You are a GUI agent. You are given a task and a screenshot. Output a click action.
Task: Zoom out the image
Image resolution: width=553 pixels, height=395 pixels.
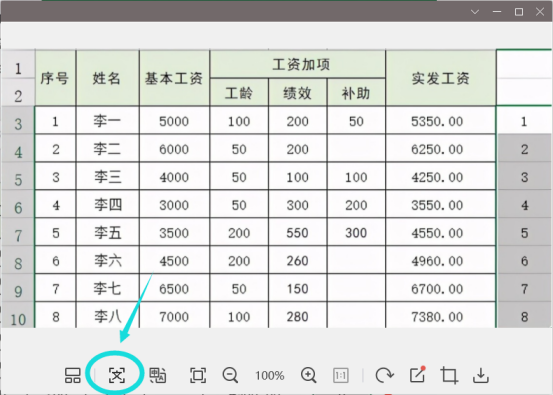[230, 375]
